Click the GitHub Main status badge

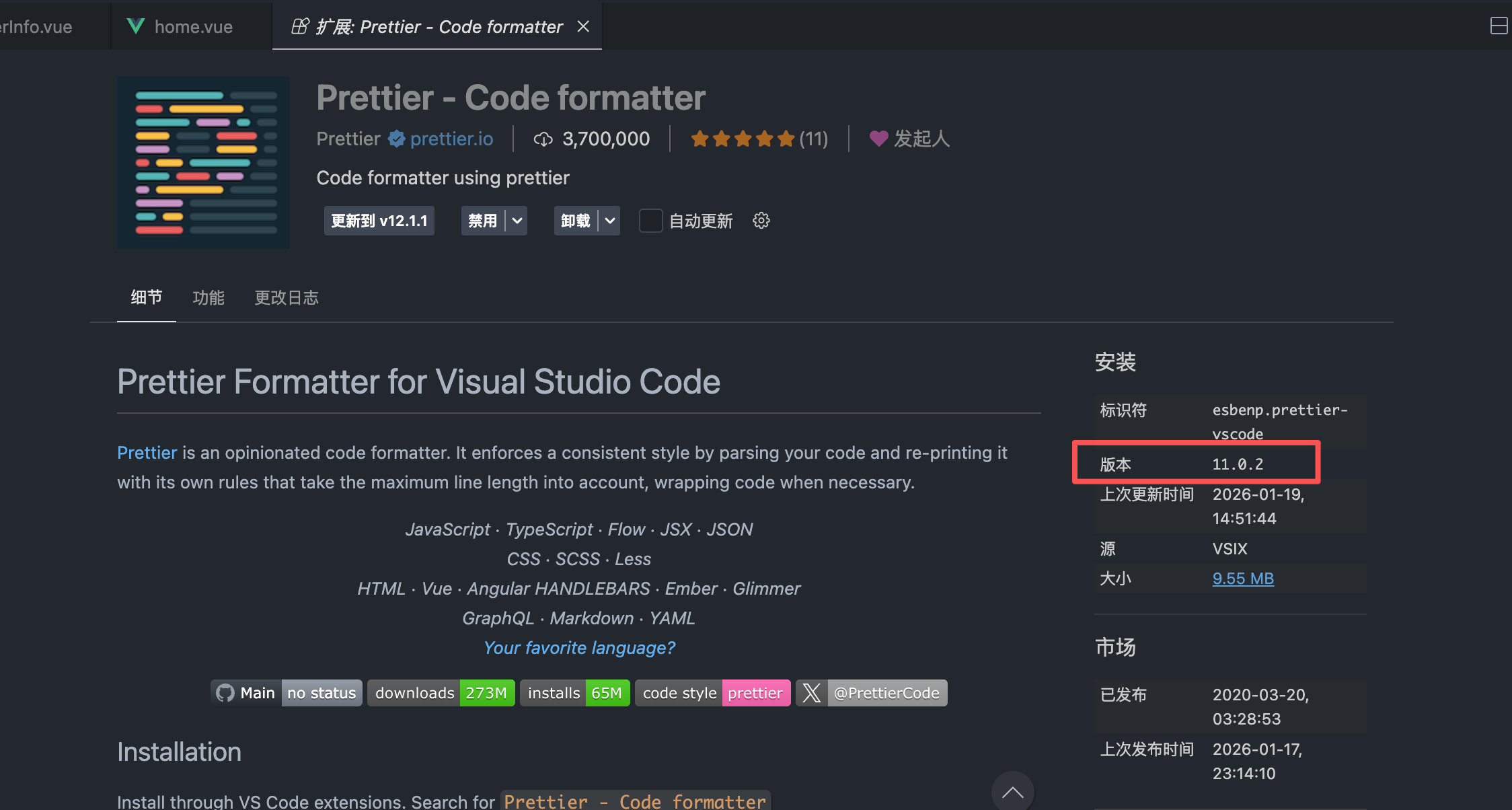(287, 693)
